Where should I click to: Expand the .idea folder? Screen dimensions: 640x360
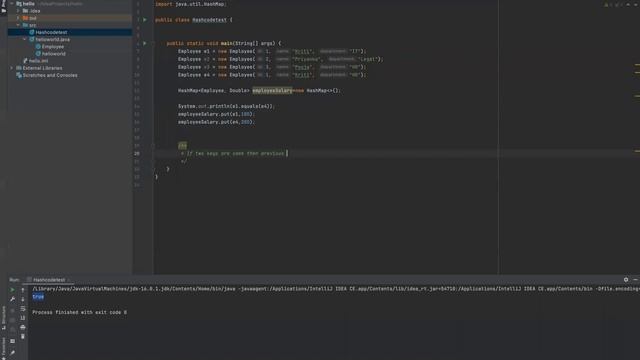18,11
